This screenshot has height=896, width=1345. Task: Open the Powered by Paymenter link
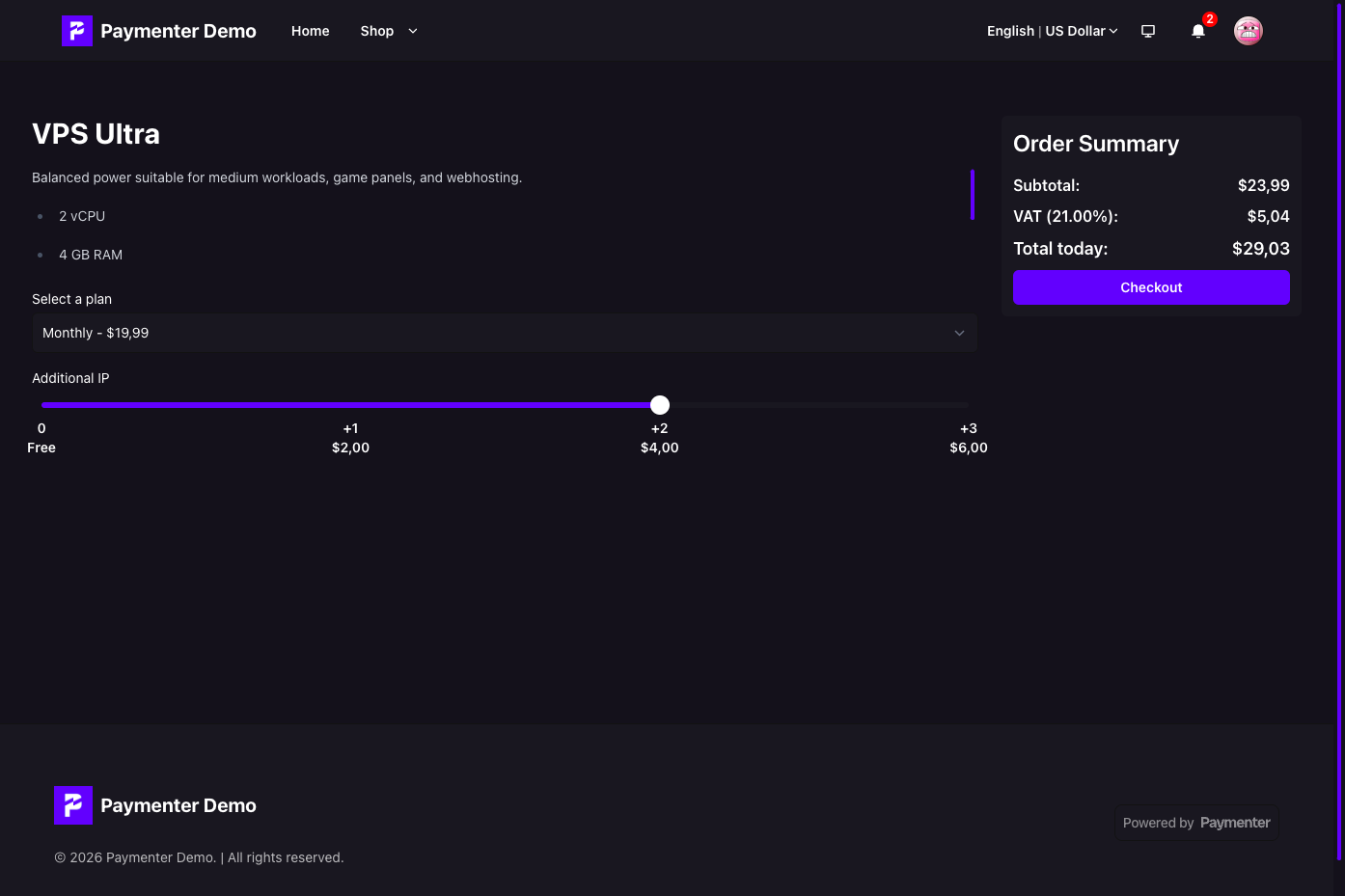(x=1196, y=823)
